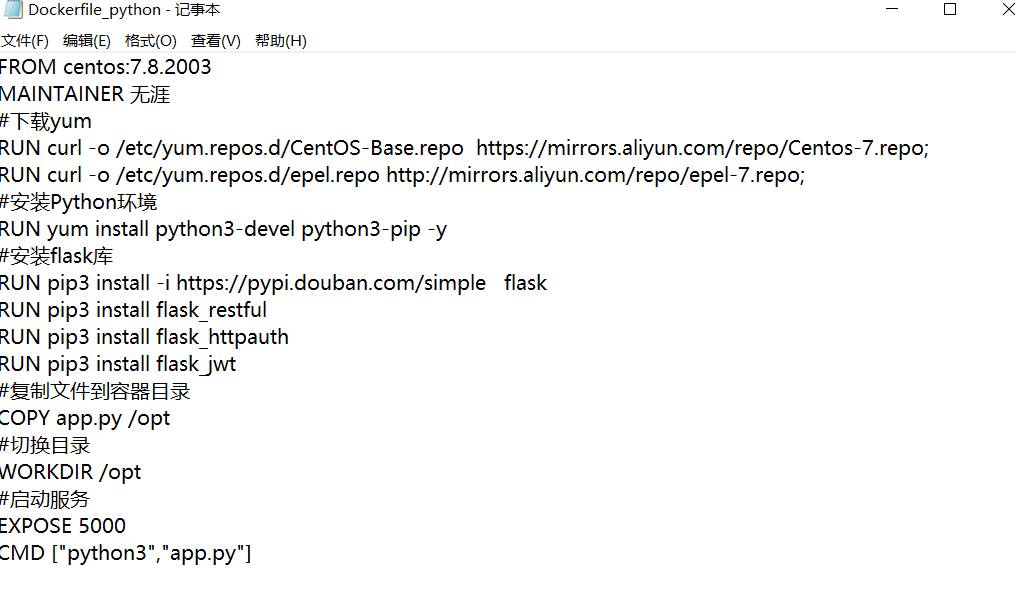Viewport: 1016px width, 592px height.
Task: Click the MAINTAINER 无涯 line
Action: pyautogui.click(x=85, y=95)
